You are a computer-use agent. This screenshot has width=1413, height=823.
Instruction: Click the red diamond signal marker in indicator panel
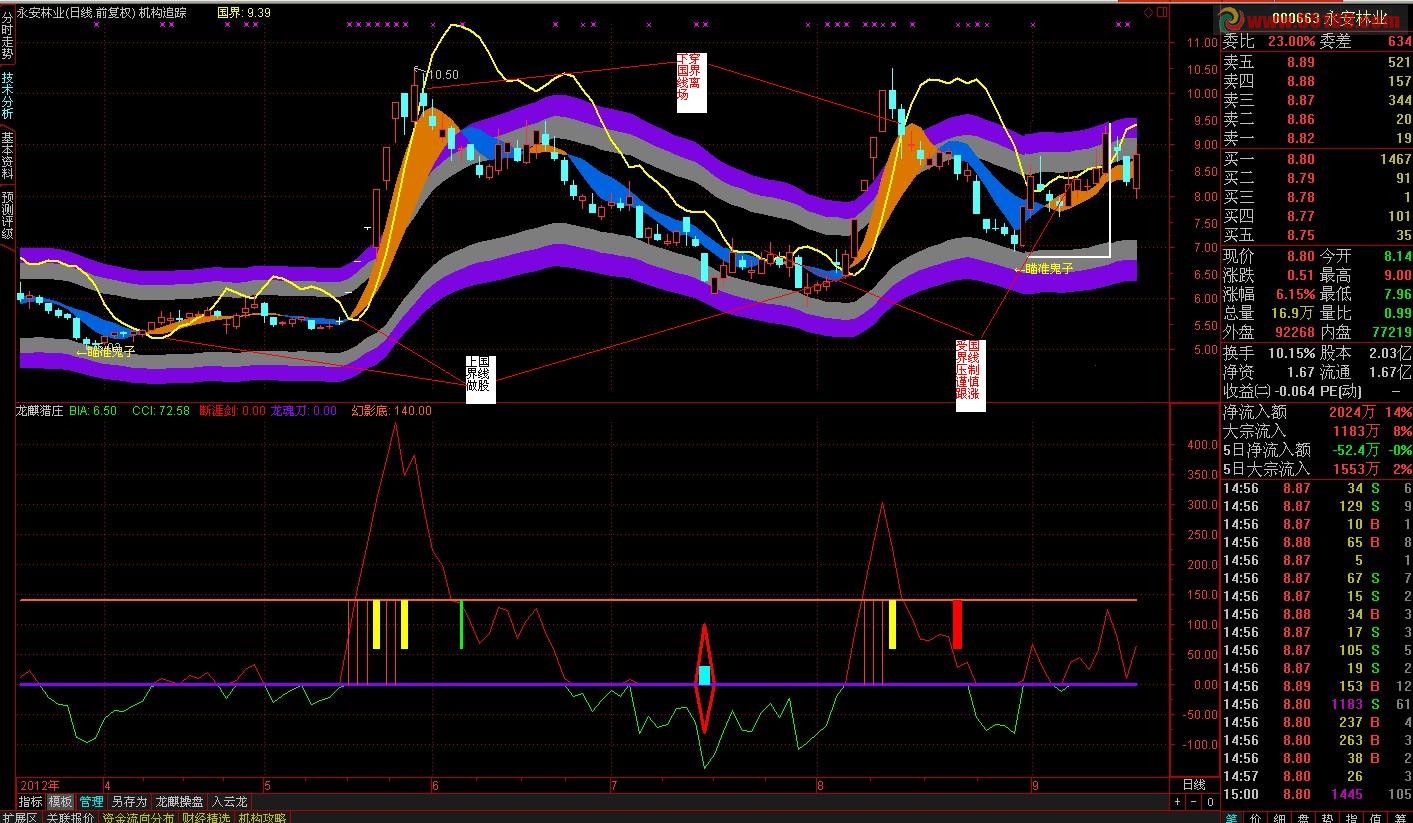(x=704, y=677)
